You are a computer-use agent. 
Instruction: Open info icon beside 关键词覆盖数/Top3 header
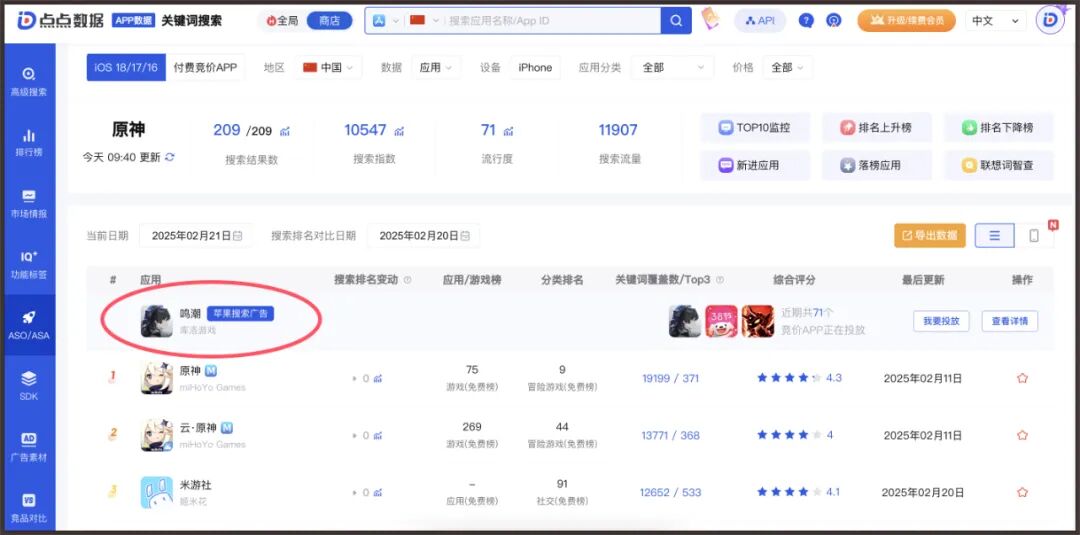pyautogui.click(x=720, y=280)
